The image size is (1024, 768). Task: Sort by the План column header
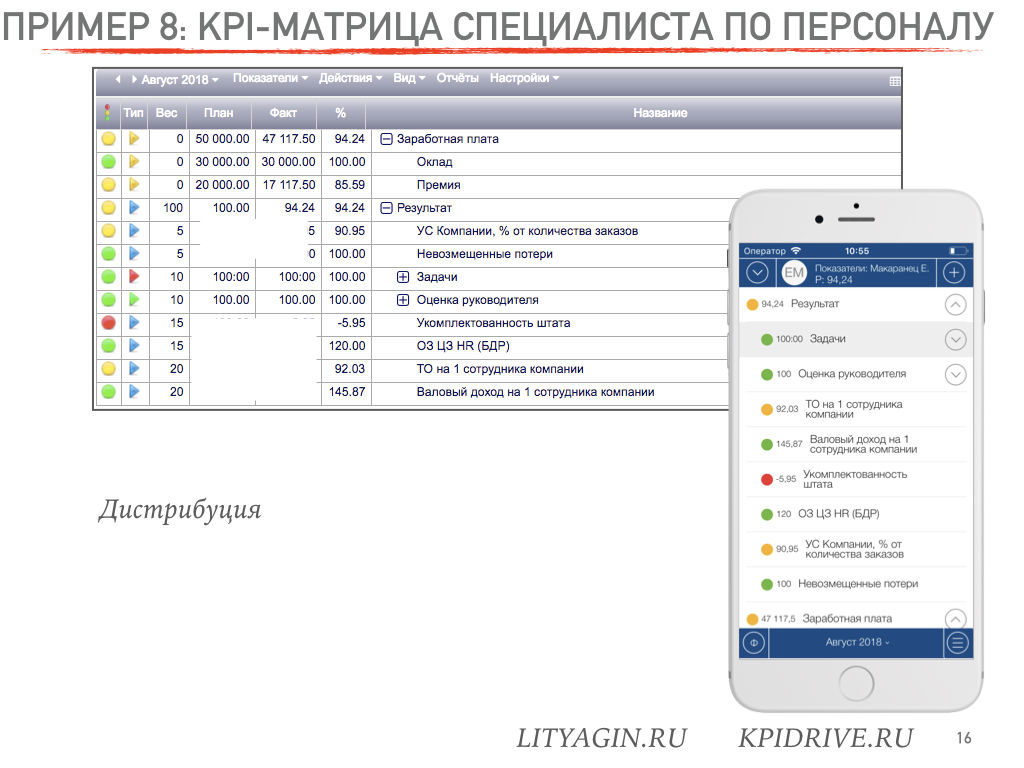pyautogui.click(x=218, y=113)
